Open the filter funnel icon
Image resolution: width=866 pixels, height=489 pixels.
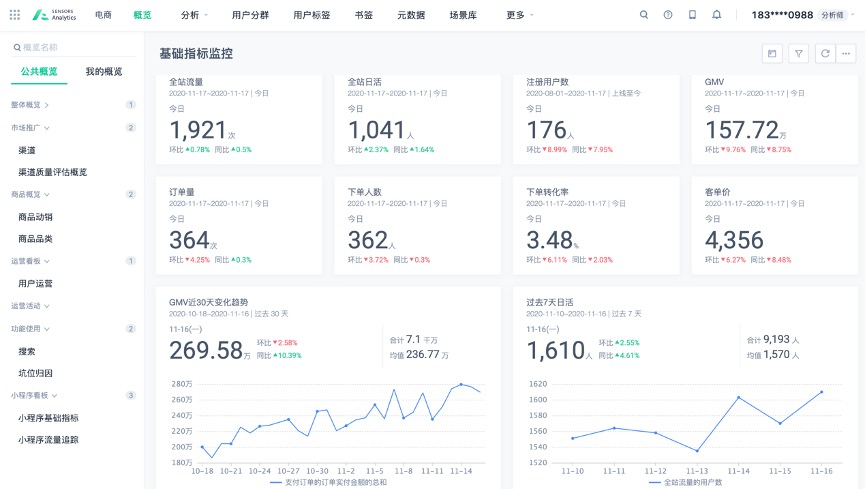[x=799, y=54]
